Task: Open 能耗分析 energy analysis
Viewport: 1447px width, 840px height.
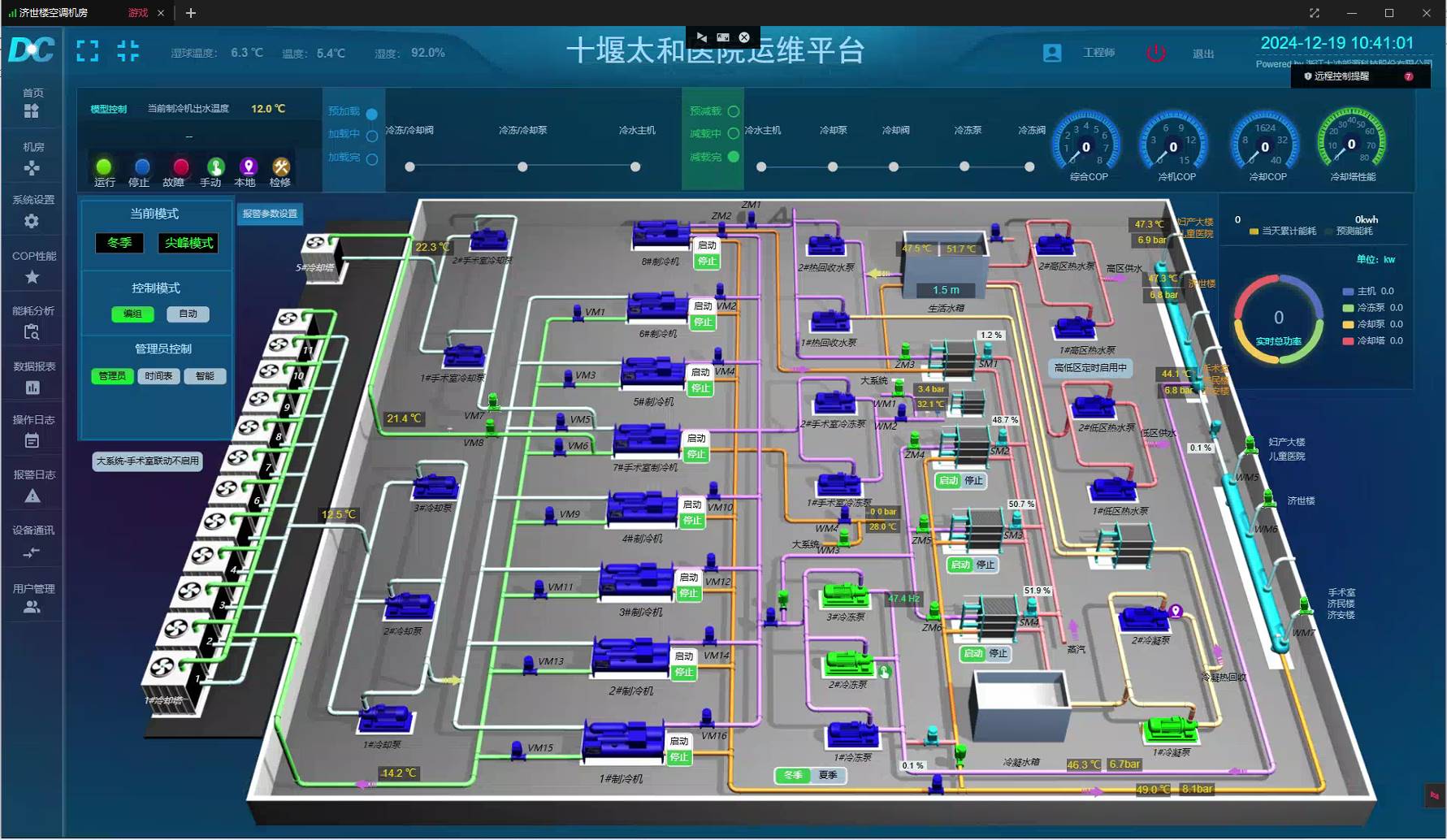Action: pos(32,323)
